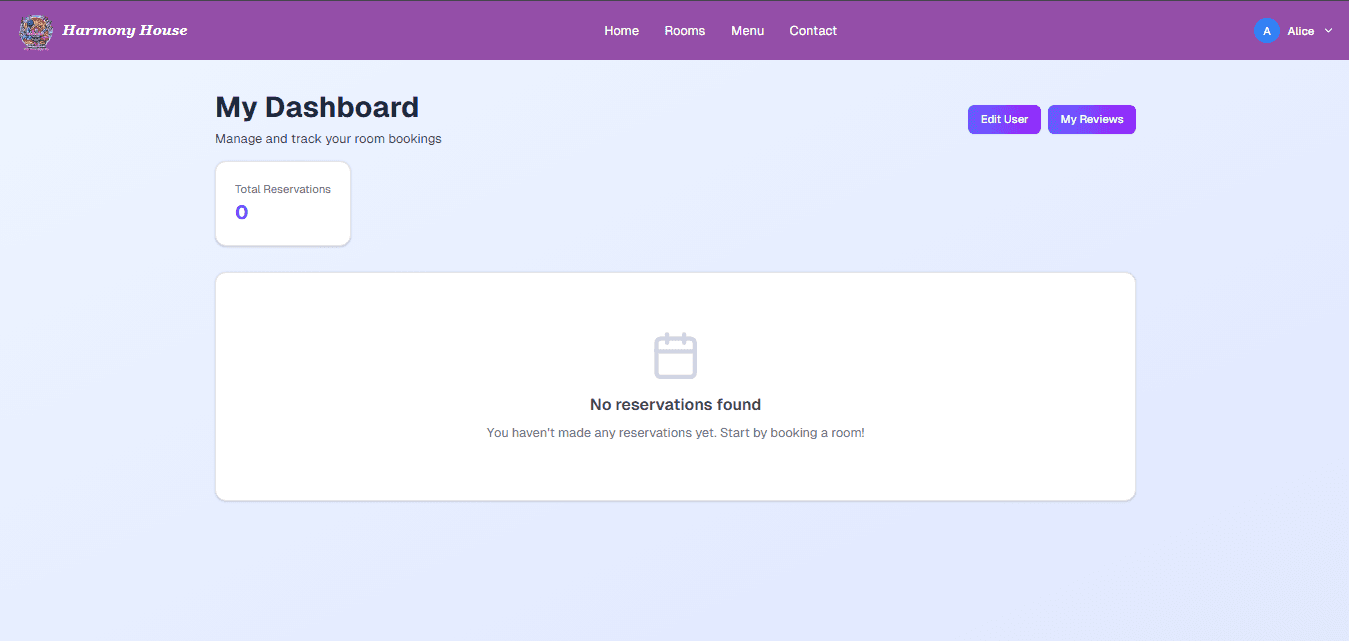Expand the user menu chevron arrow

[1328, 31]
